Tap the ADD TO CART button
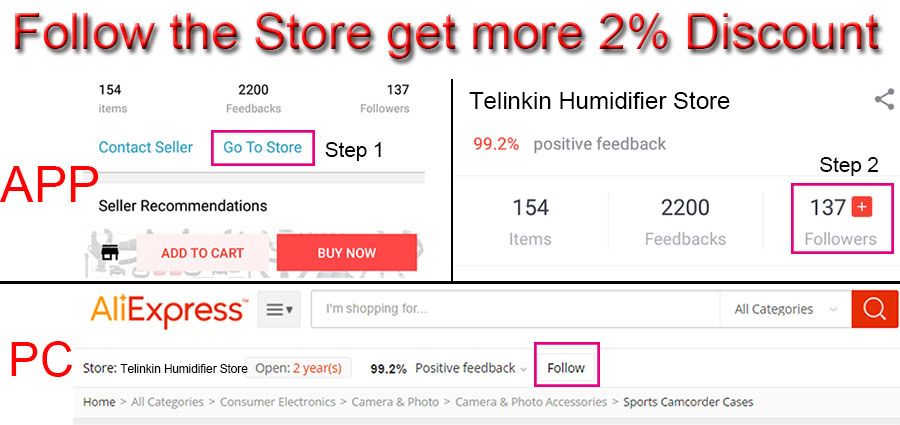This screenshot has height=425, width=900. (x=202, y=253)
